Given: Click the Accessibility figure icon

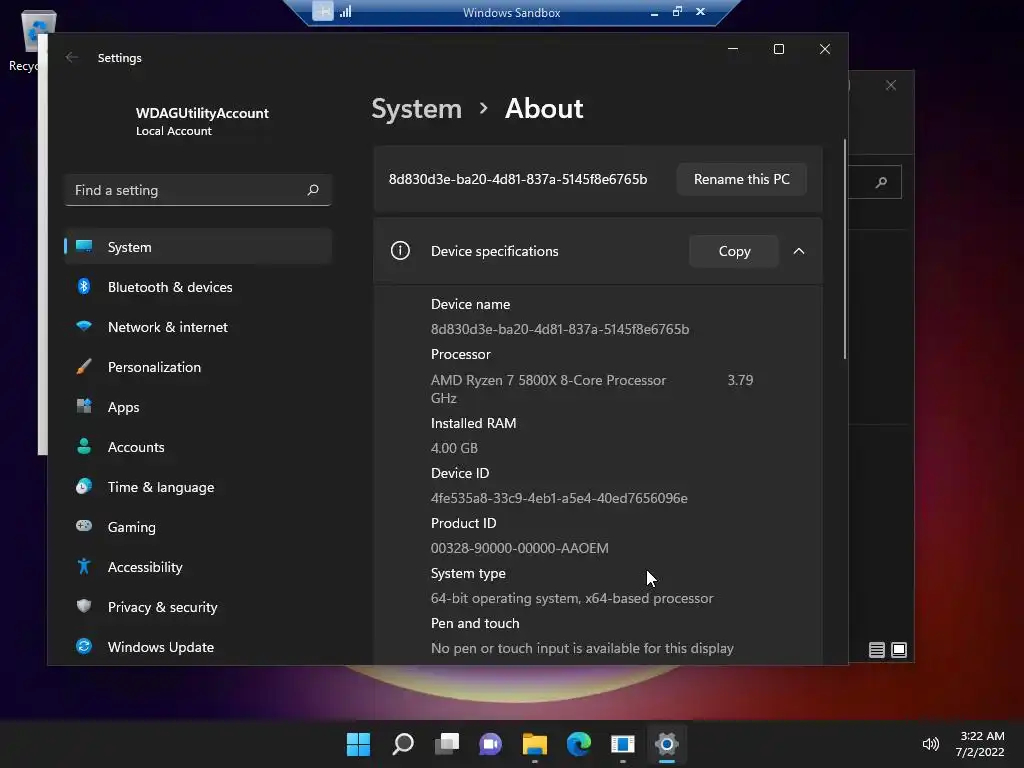Looking at the screenshot, I should pos(84,566).
